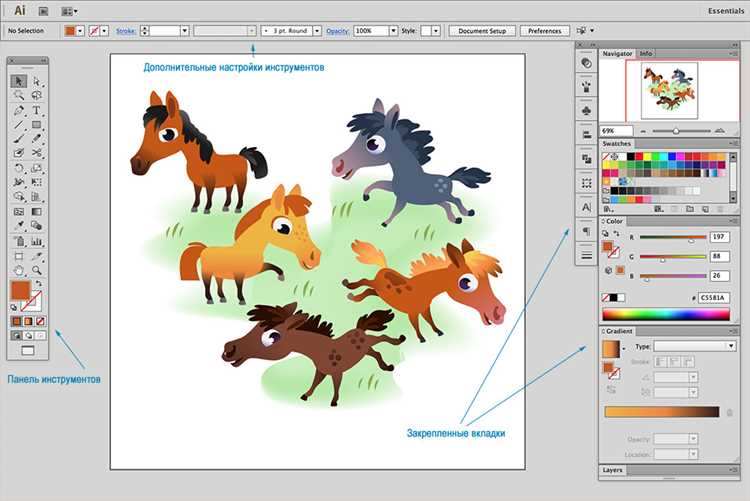Screen dimensions: 750x501
Task: Select the Mesh tool
Action: click(19, 212)
